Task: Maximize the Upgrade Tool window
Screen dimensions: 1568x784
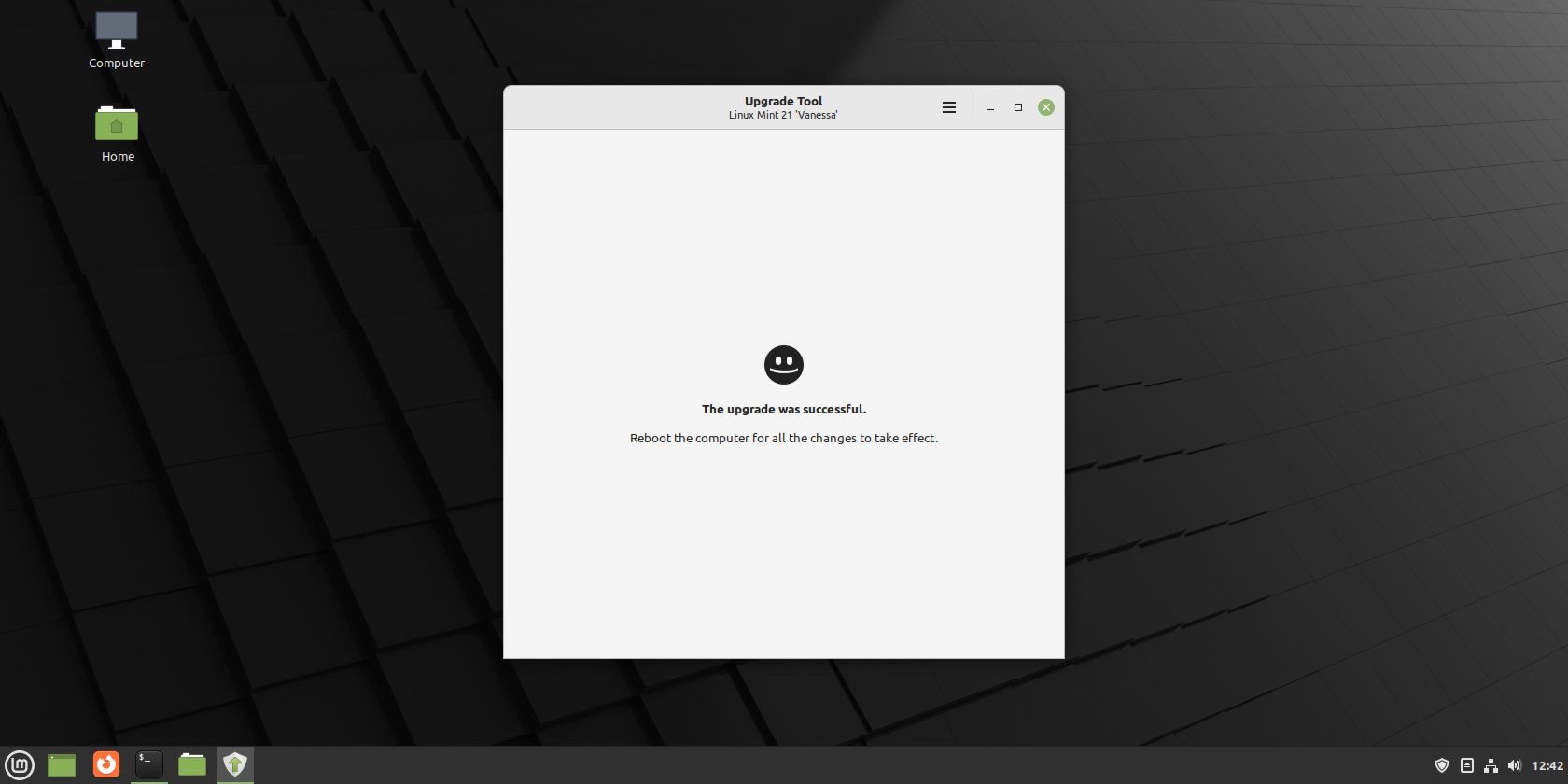Action: coord(1018,107)
